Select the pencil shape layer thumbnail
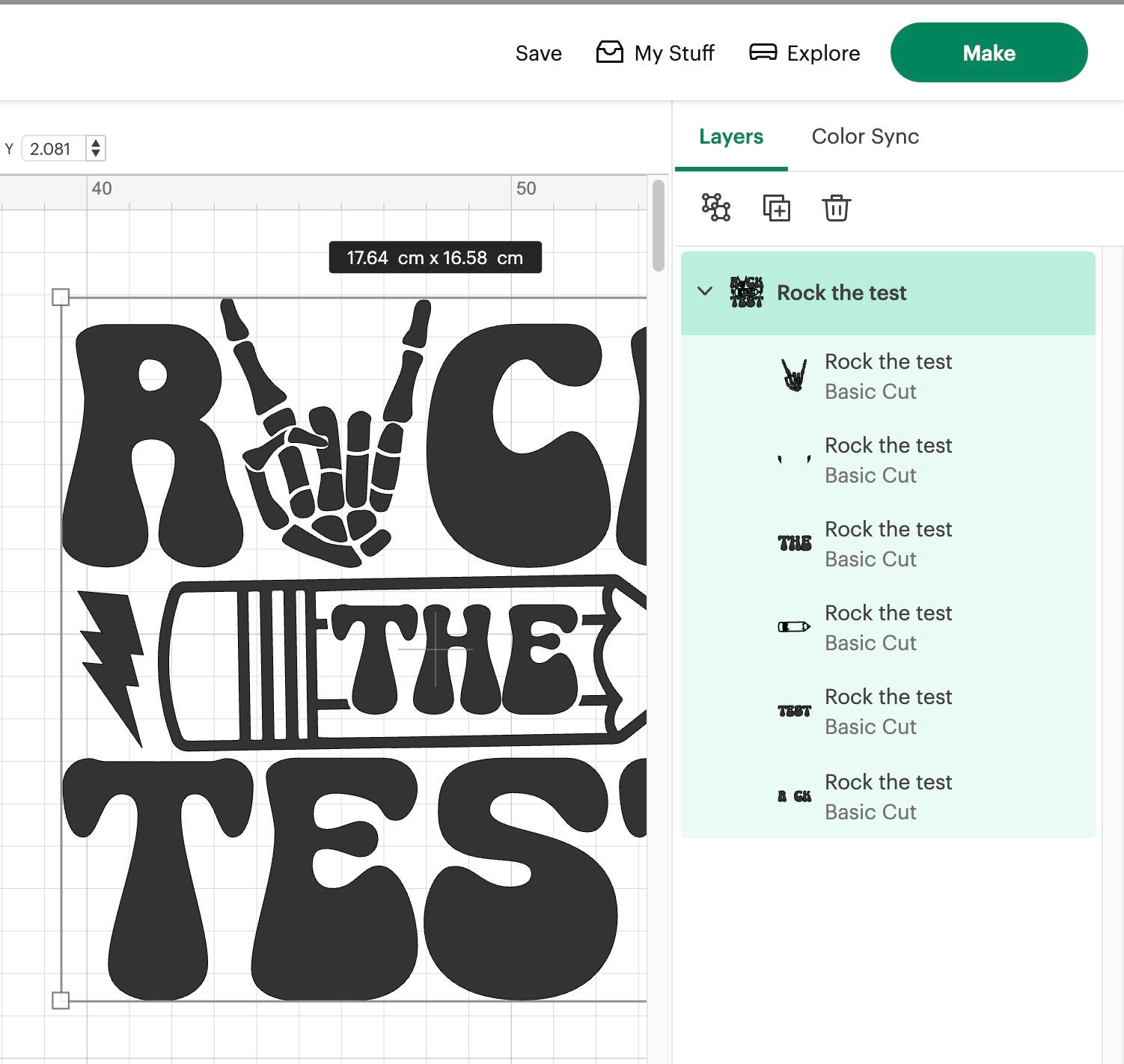The width and height of the screenshot is (1124, 1064). (795, 627)
